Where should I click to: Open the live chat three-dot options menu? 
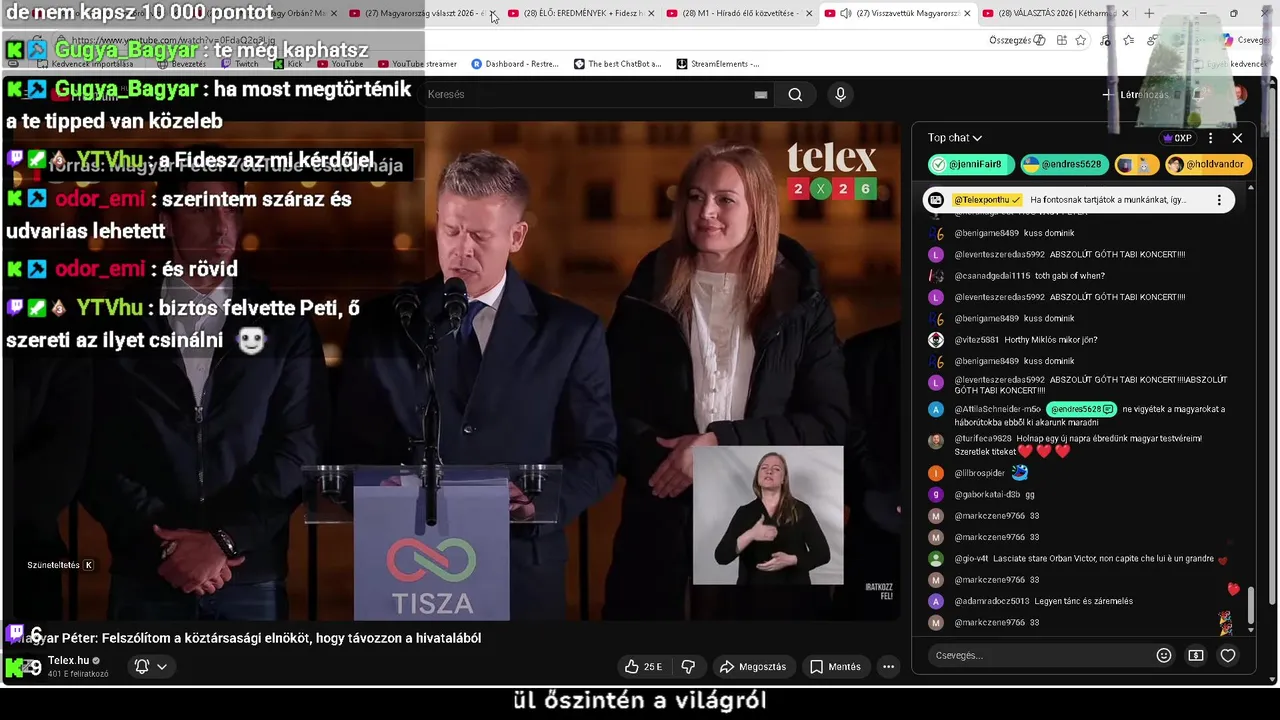pos(1210,138)
